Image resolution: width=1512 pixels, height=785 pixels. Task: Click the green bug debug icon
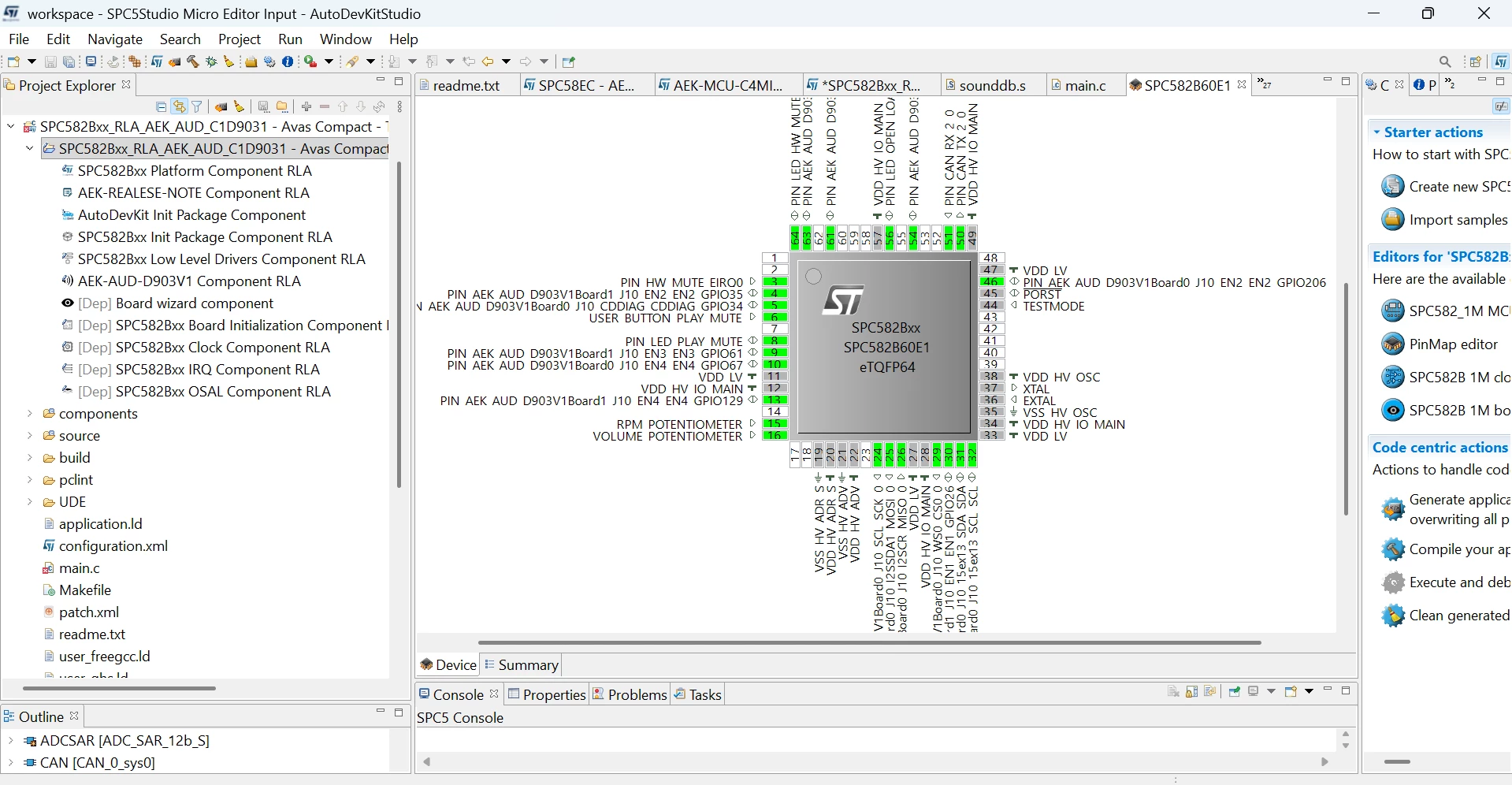pos(211,61)
